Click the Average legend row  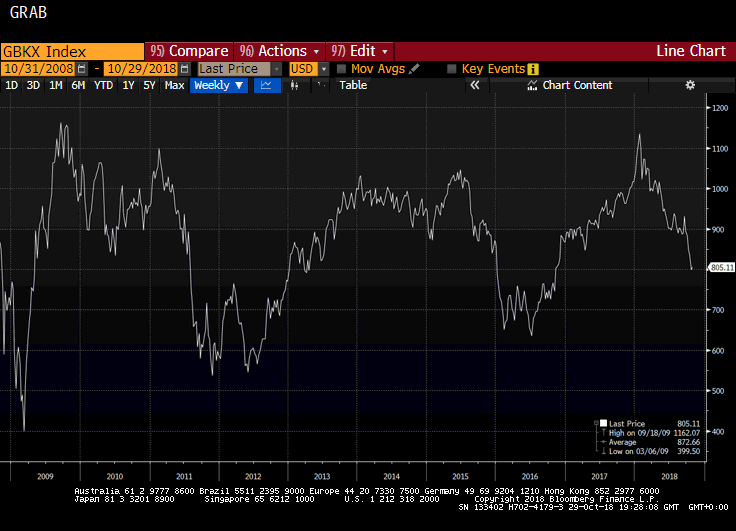pyautogui.click(x=648, y=442)
